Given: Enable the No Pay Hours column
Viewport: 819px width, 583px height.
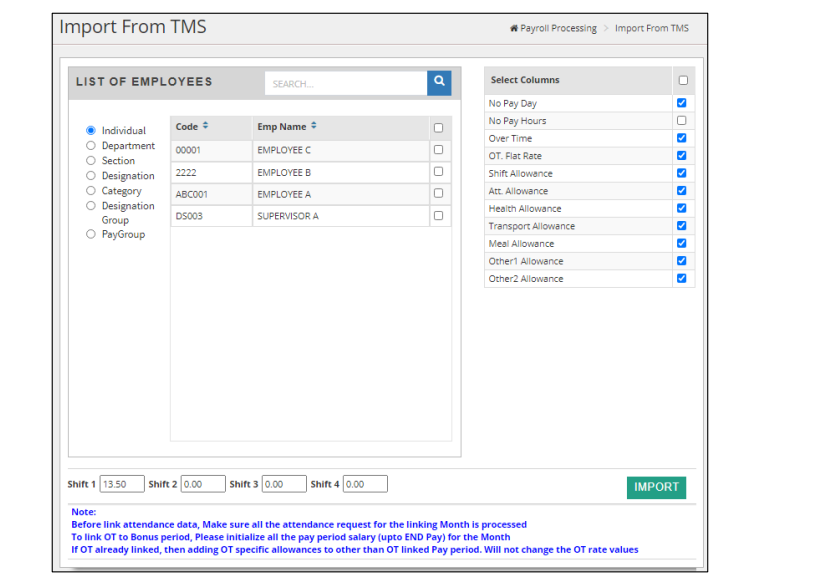Looking at the screenshot, I should click(x=682, y=121).
